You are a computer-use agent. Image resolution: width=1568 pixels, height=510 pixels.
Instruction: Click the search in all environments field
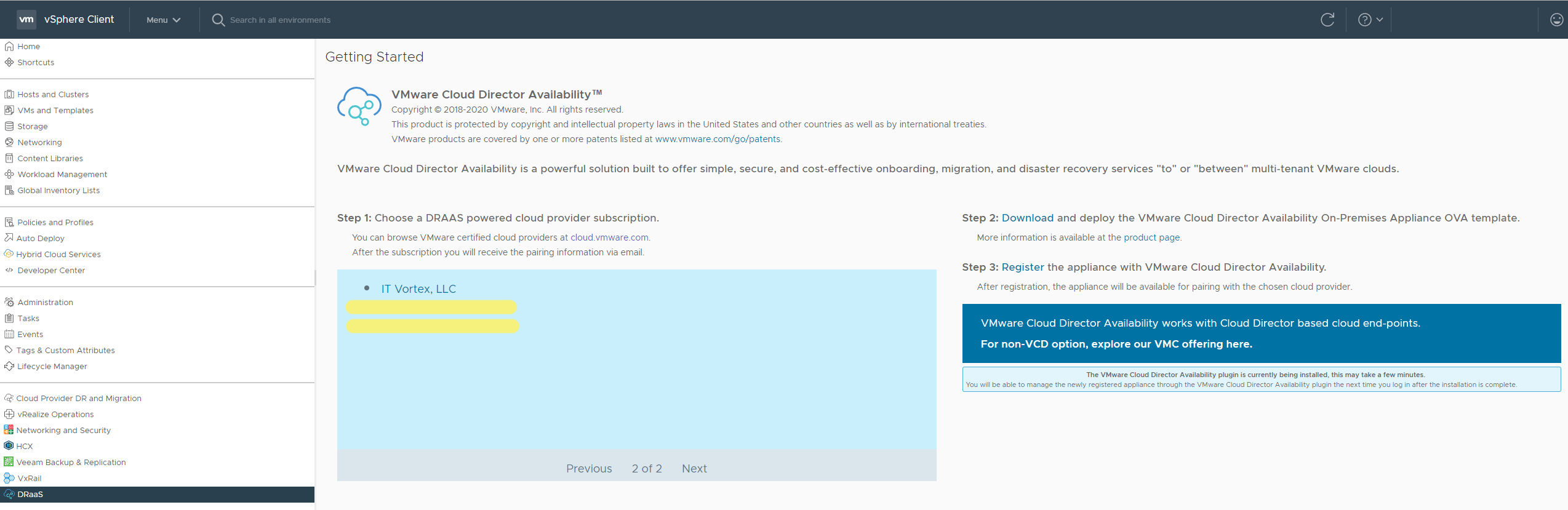280,20
